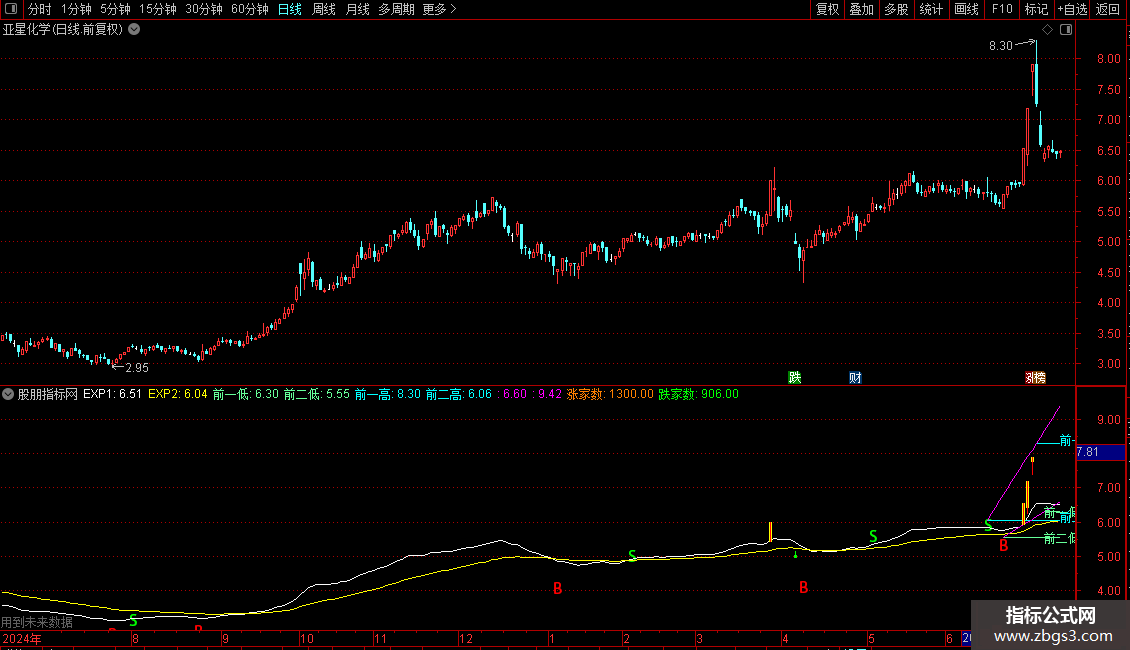Image resolution: width=1130 pixels, height=650 pixels.
Task: Click +自选 to add to watchlist
Action: [x=1072, y=9]
